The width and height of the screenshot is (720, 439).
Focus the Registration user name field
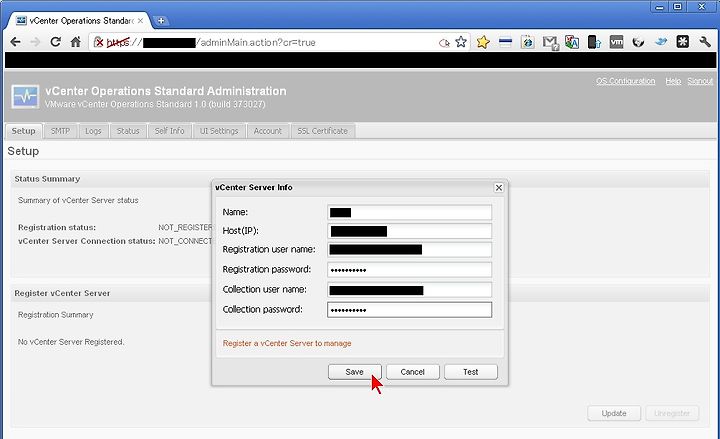pyautogui.click(x=410, y=249)
